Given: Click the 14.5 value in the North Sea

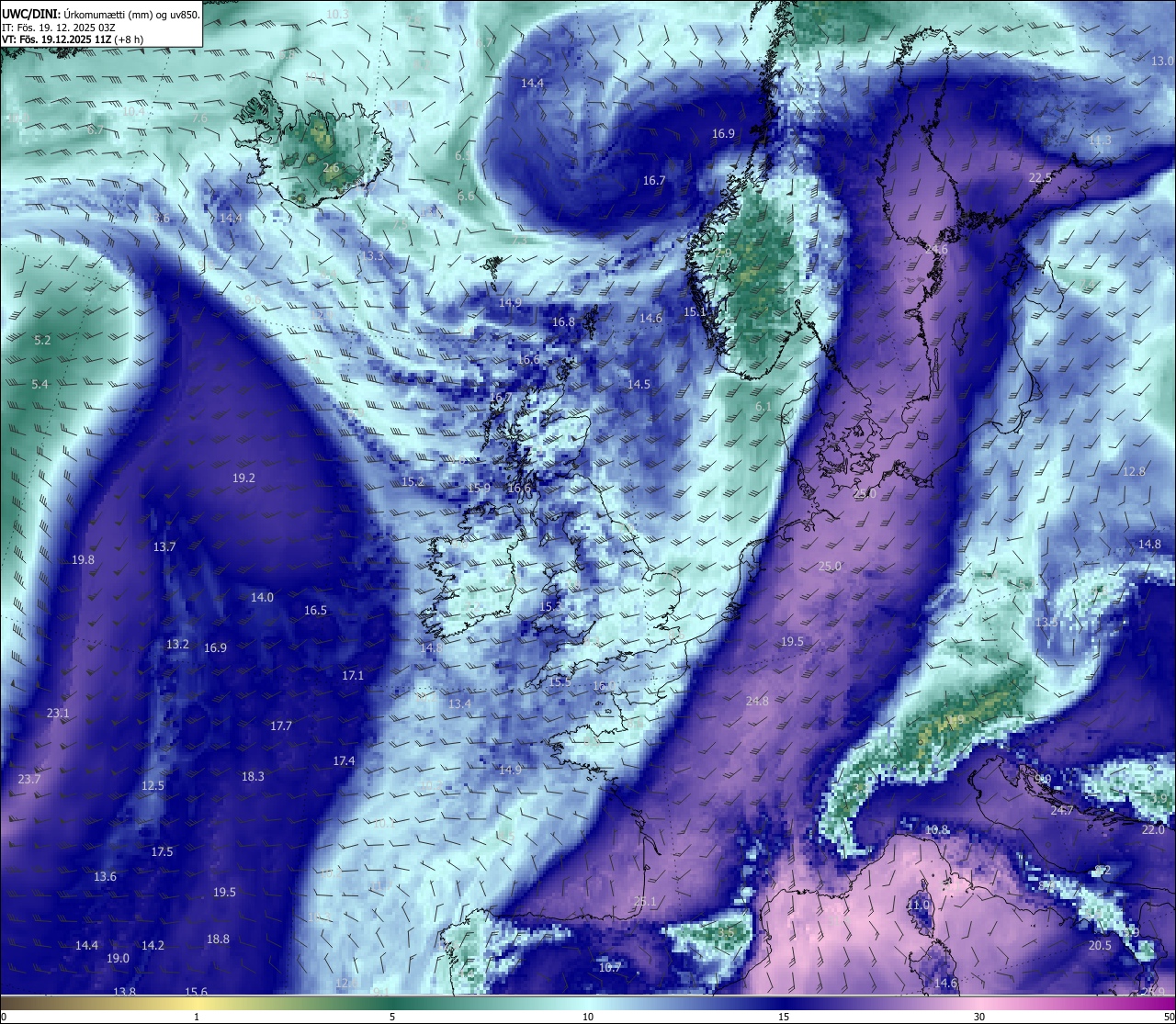Looking at the screenshot, I should coord(639,384).
